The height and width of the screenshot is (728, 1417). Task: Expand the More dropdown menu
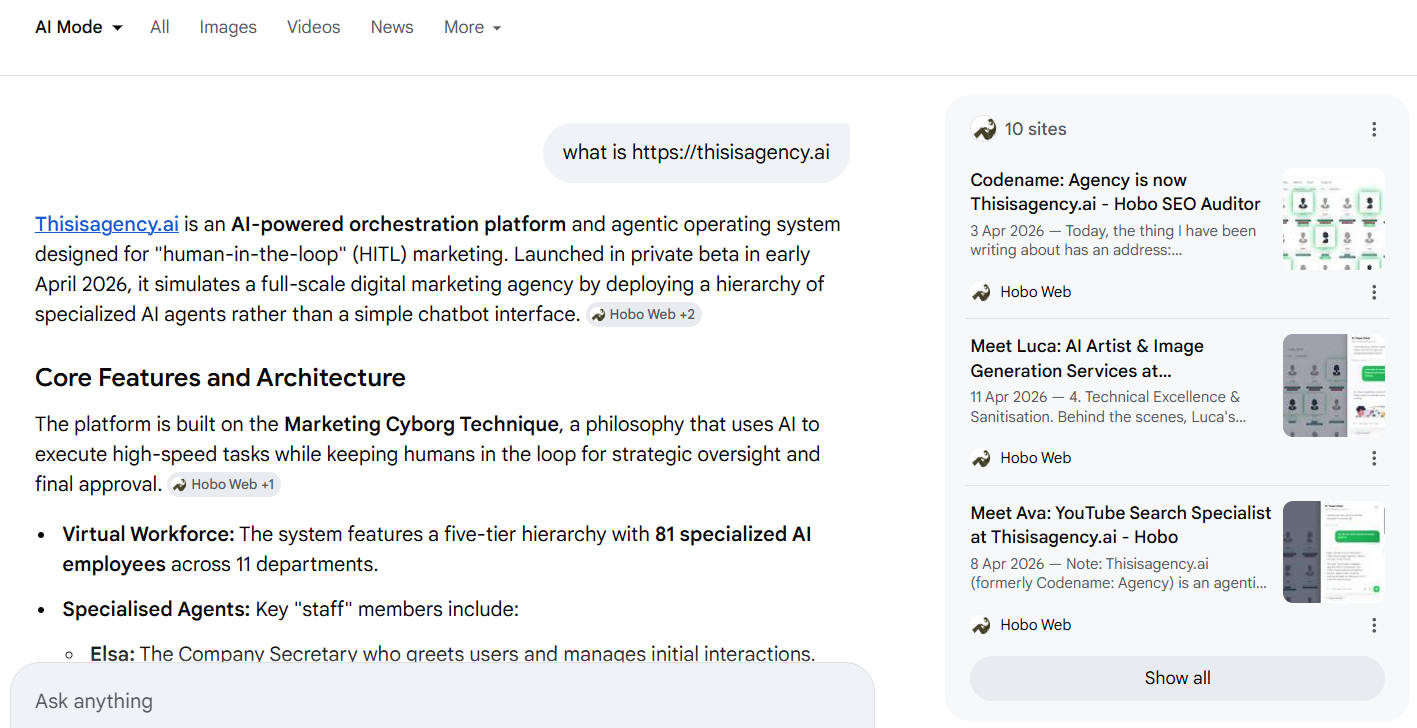point(472,27)
